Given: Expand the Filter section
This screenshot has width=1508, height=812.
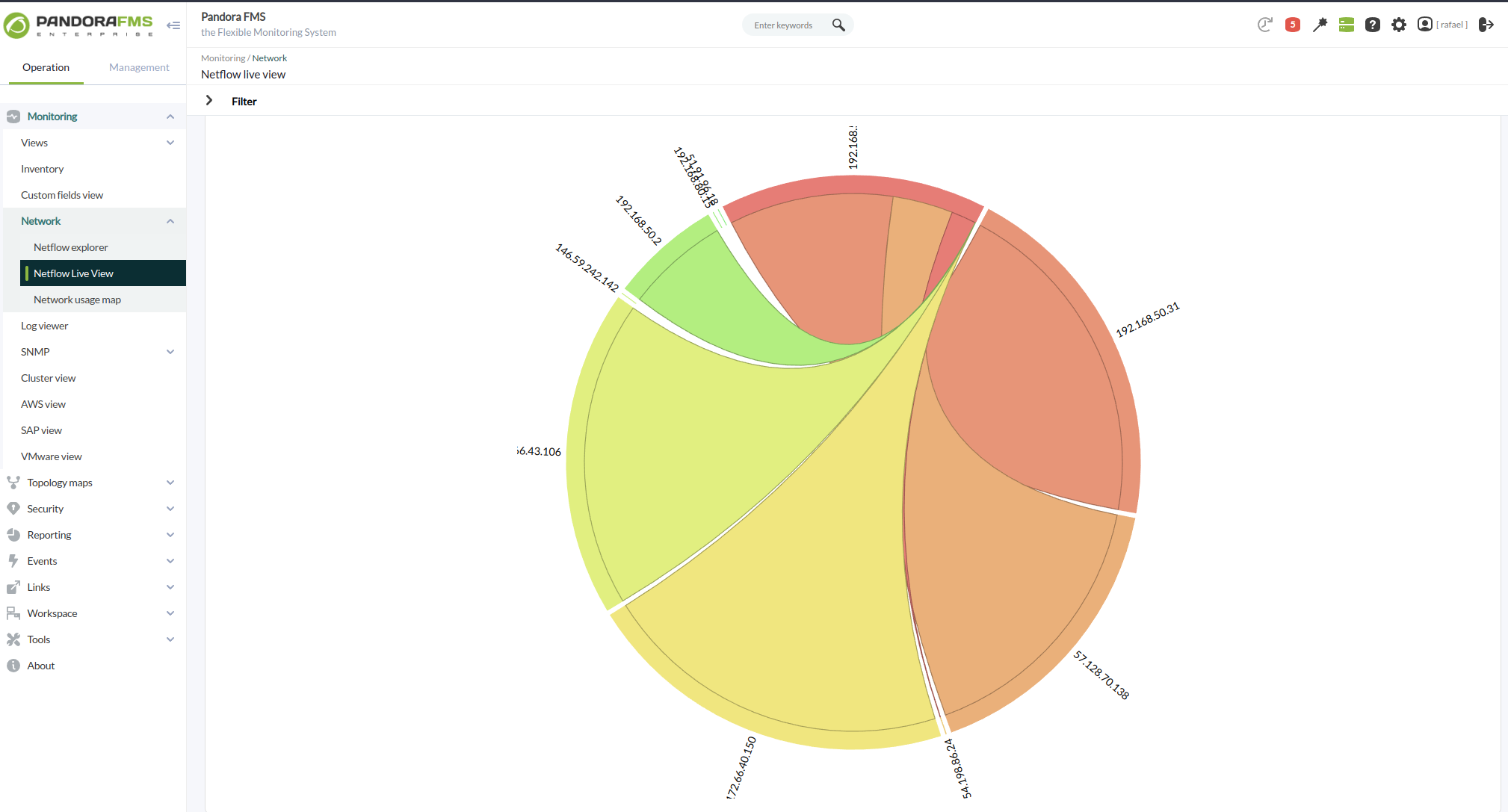Looking at the screenshot, I should [x=209, y=100].
